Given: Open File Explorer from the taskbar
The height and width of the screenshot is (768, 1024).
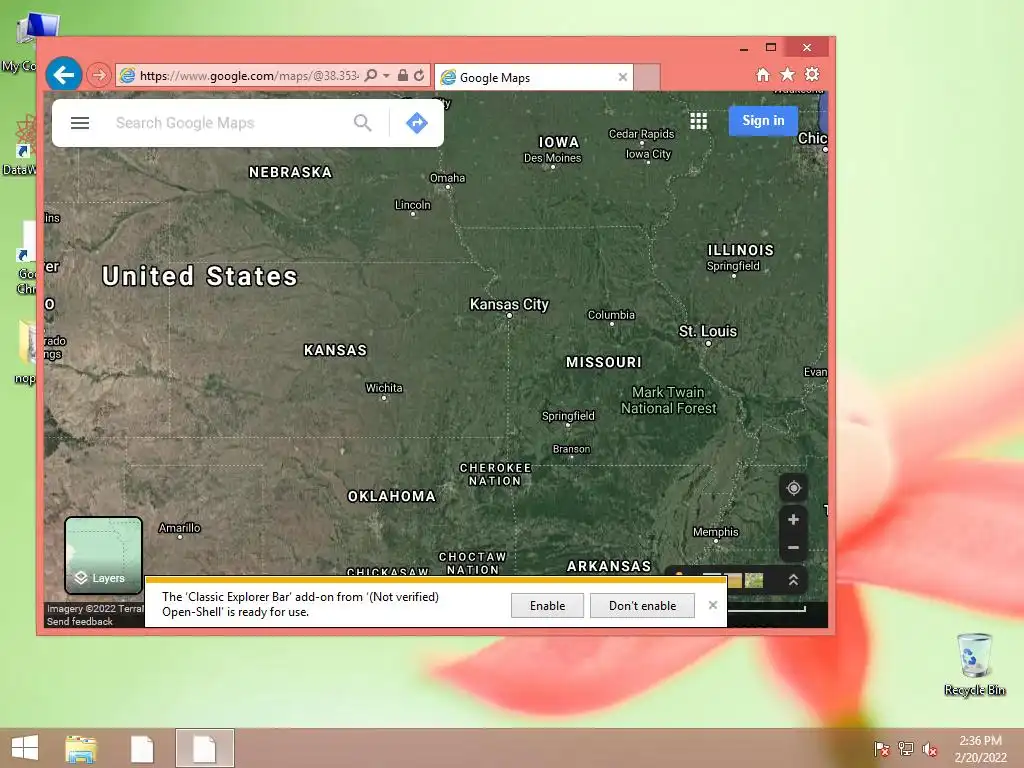Looking at the screenshot, I should (x=81, y=748).
